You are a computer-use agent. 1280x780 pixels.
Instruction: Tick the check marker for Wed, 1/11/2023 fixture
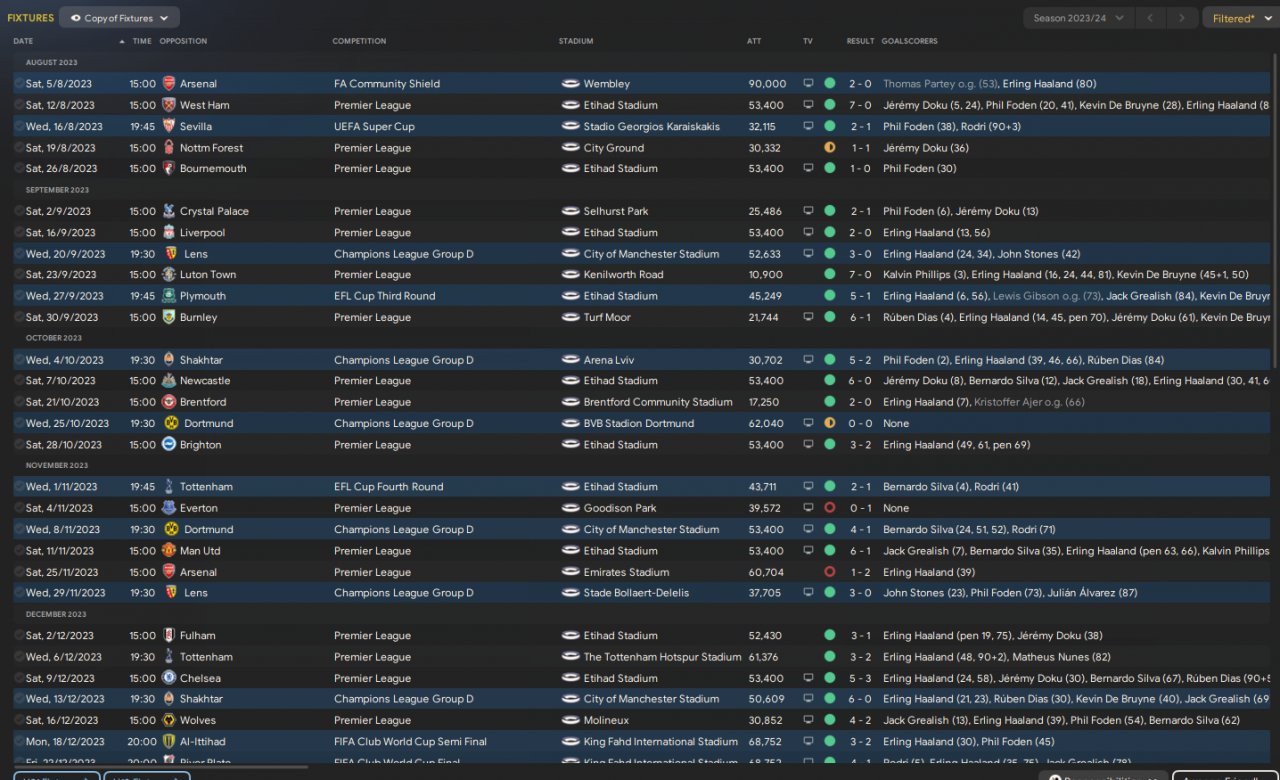point(19,487)
